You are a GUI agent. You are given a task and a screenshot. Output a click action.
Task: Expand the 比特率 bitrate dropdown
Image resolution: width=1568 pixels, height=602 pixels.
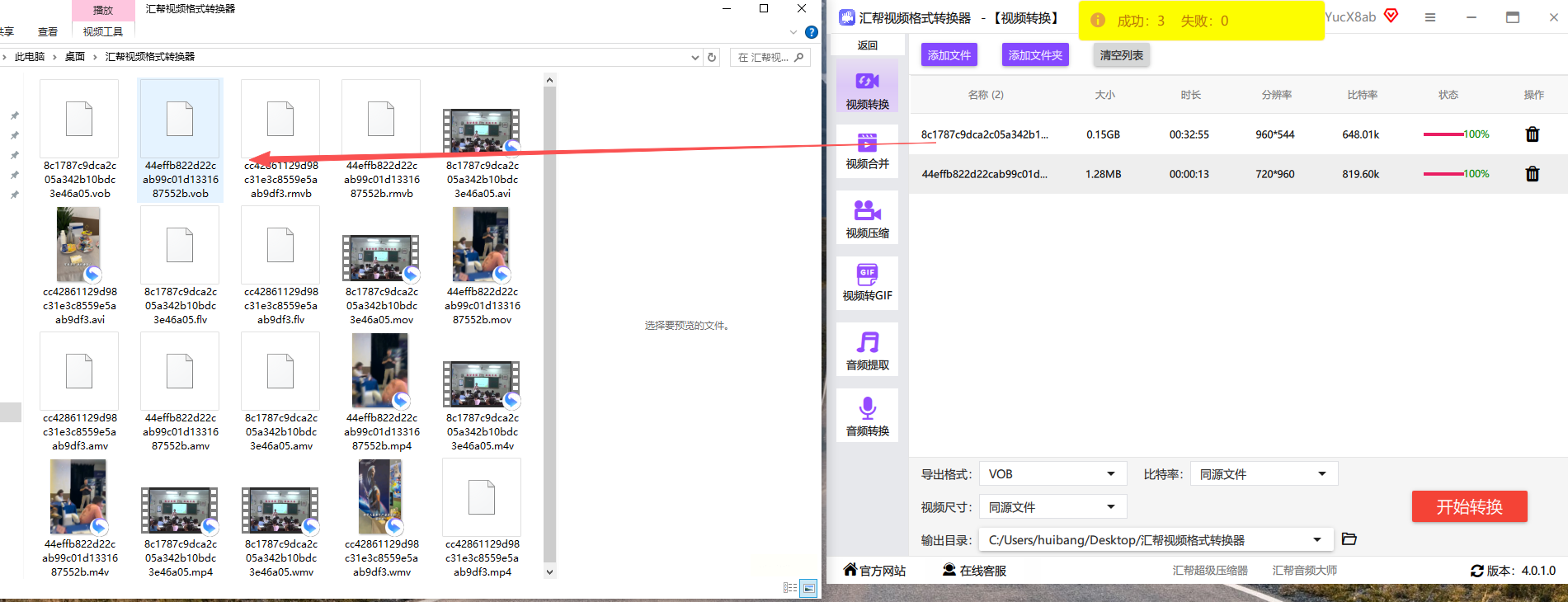click(1264, 474)
